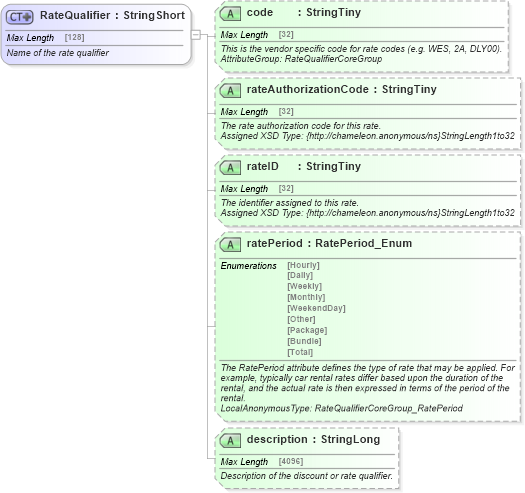Click the attribute icon beside rateID

[x=230, y=168]
